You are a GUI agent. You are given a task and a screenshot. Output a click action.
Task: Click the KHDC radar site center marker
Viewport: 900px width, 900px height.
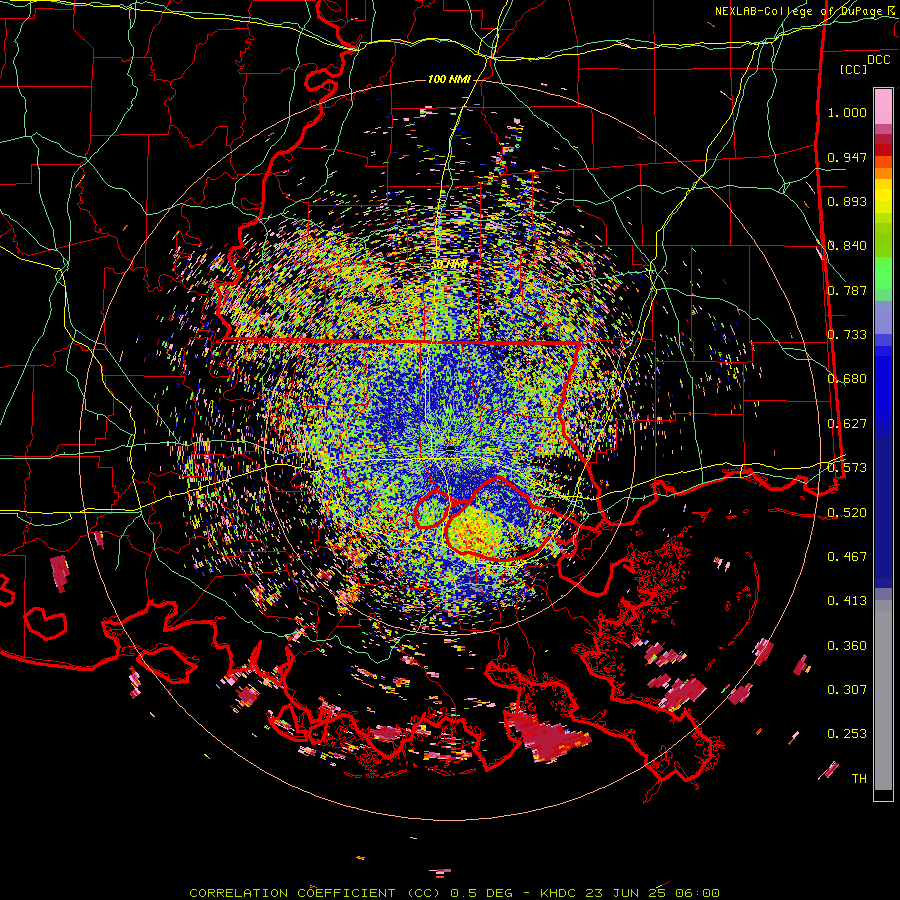coord(451,449)
